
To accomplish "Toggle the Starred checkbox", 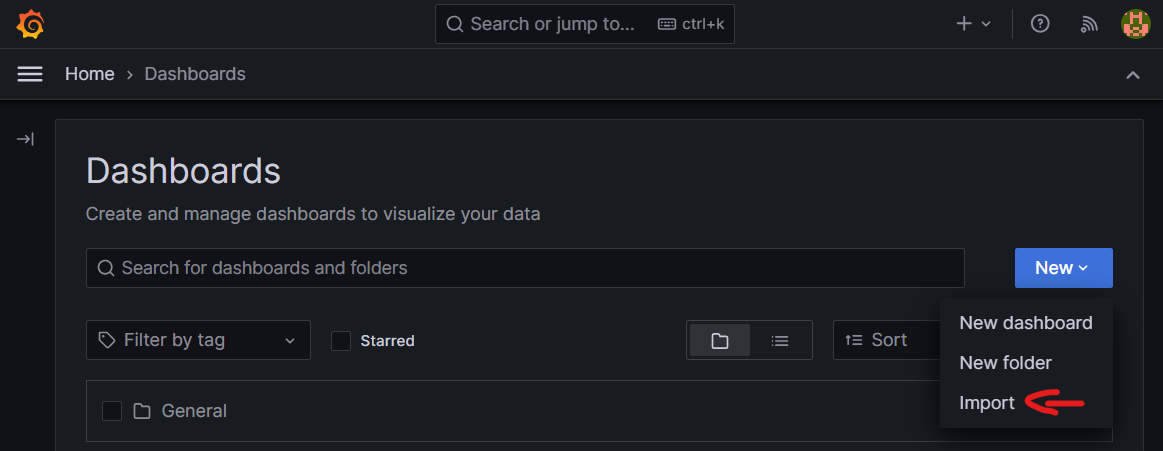I will click(x=341, y=341).
